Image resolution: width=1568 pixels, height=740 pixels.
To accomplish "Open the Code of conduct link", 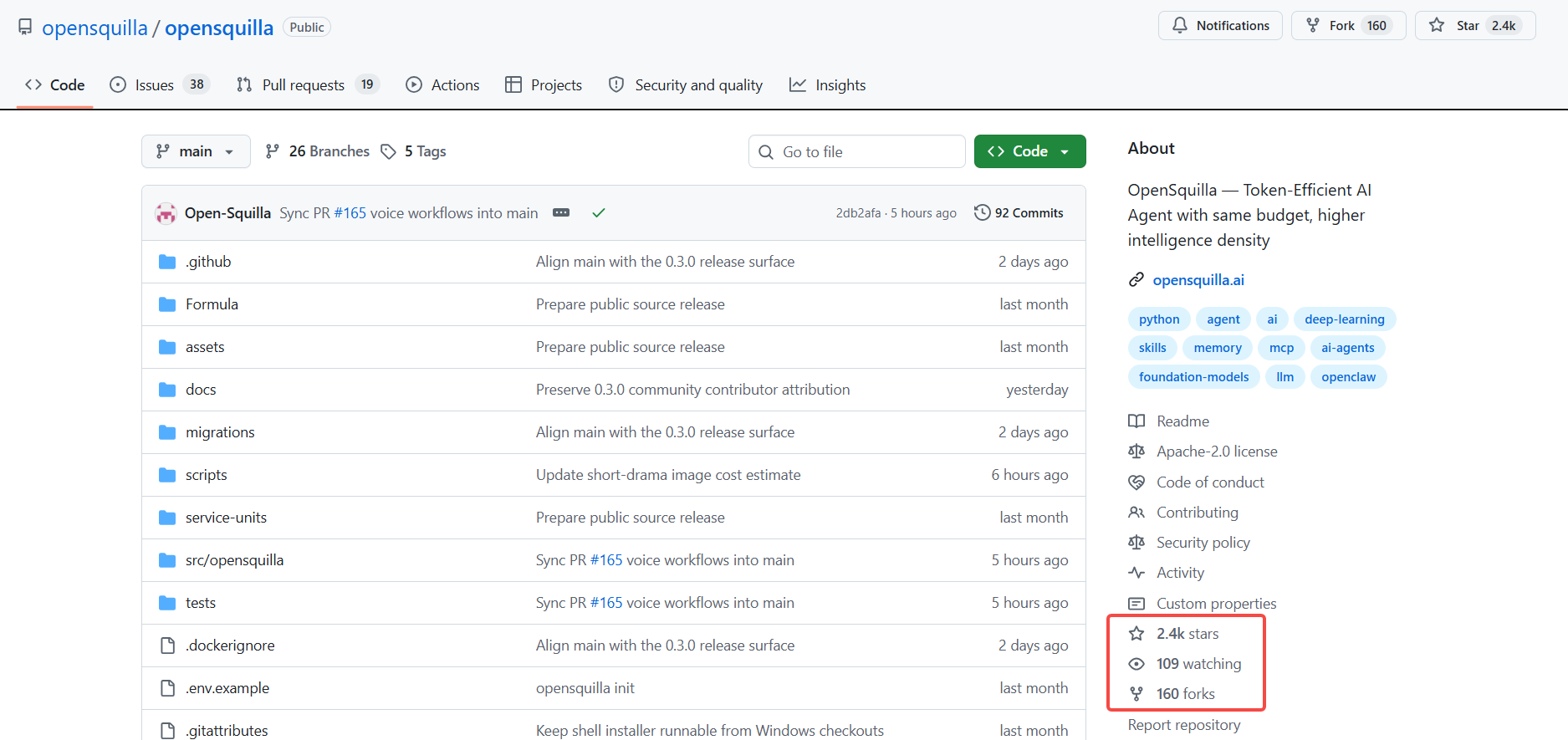I will click(1210, 482).
